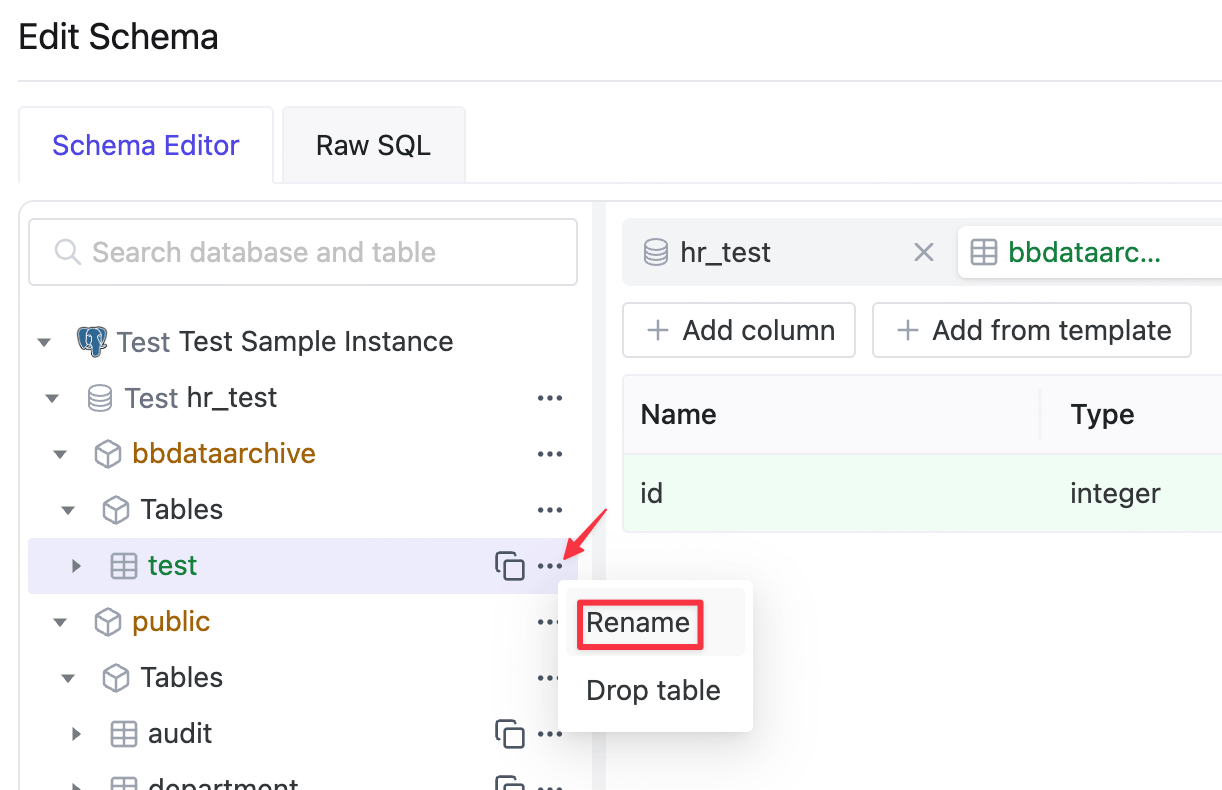Open three-dot menu for audit table
1222x790 pixels.
pyautogui.click(x=550, y=734)
